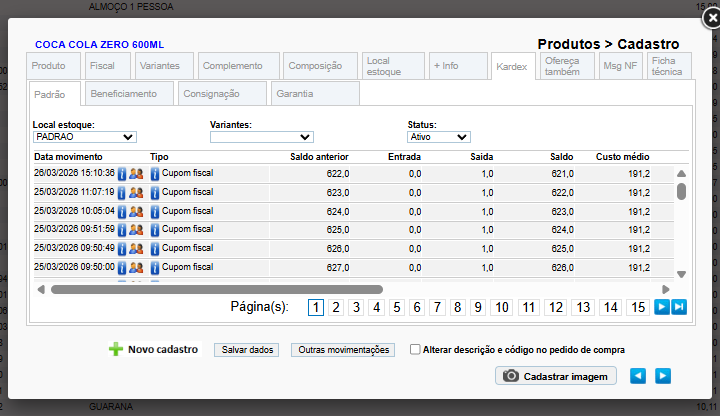The image size is (720, 420).
Task: Click info icon before Cupom fiscal in 09:50:00 row
Action: (x=155, y=268)
